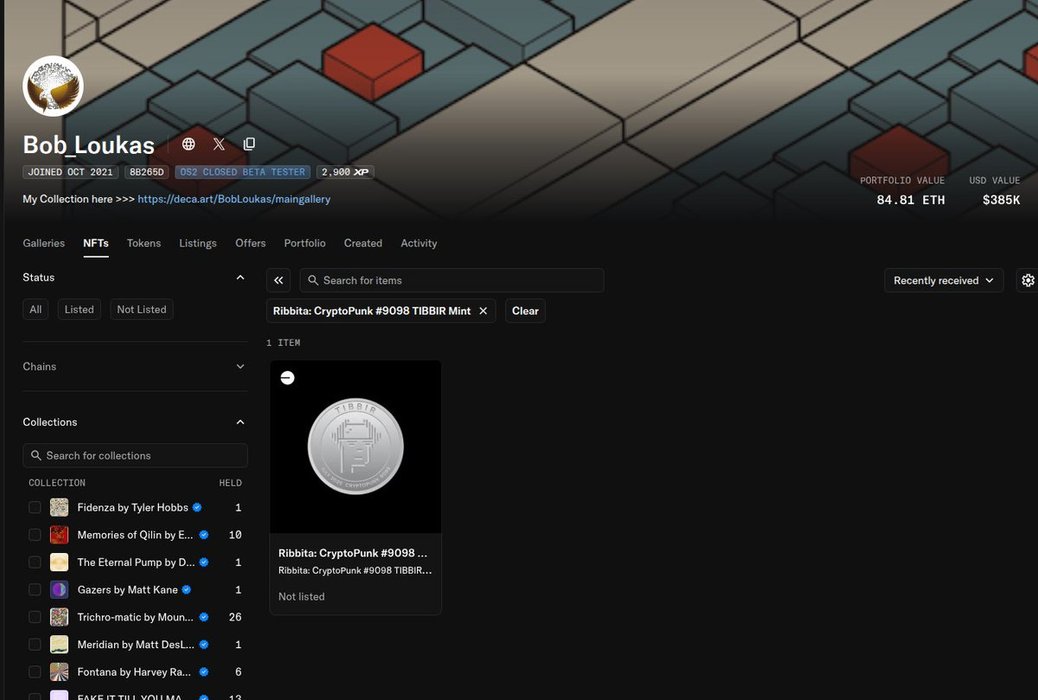Enable the Memories of Qilin collection checkbox
The height and width of the screenshot is (700, 1038).
click(35, 535)
